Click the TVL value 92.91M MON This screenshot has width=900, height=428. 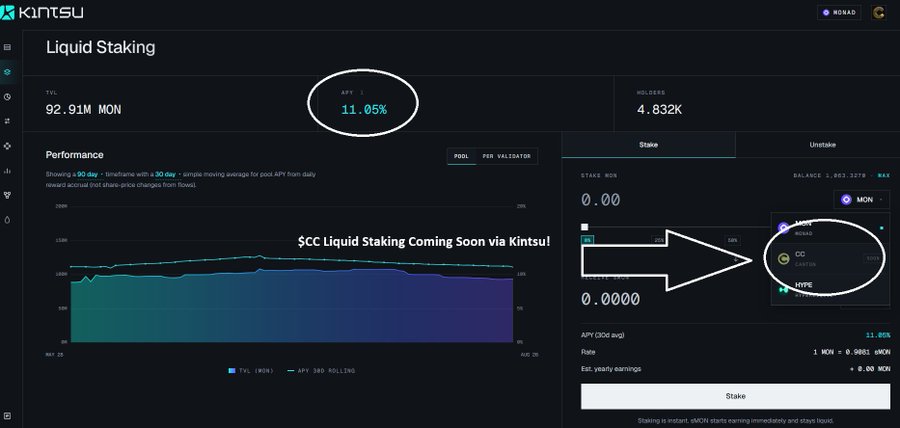coord(83,110)
